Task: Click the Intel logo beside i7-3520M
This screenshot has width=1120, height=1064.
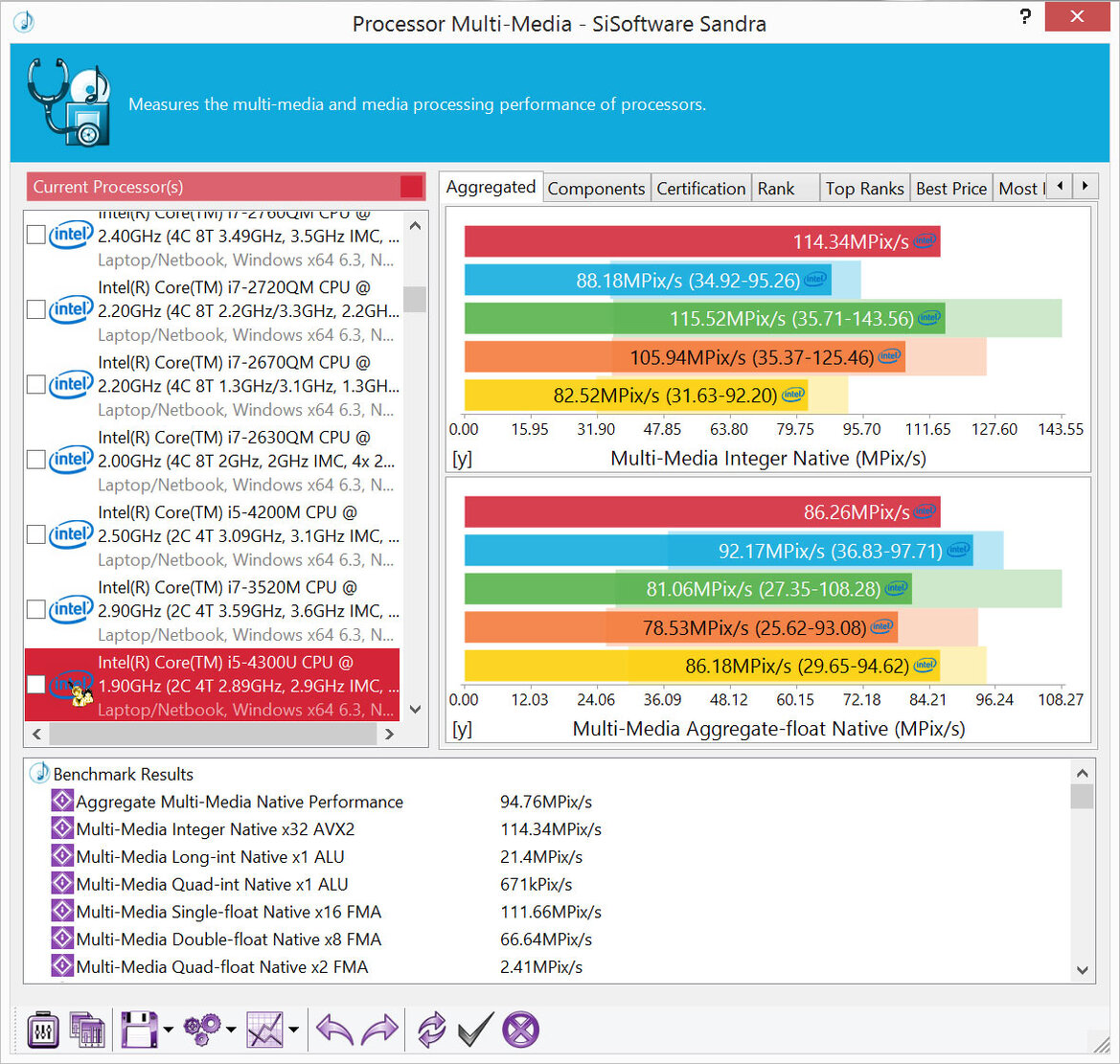Action: [71, 610]
